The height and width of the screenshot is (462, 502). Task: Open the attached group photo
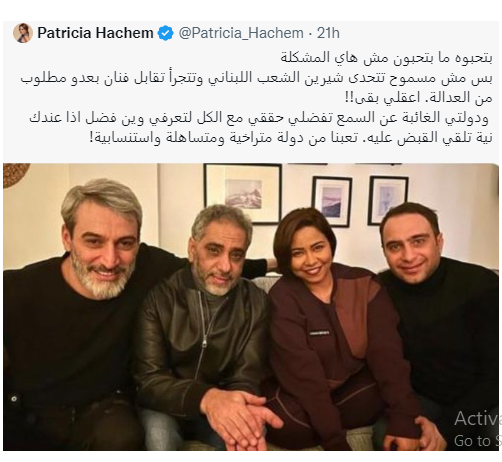point(251,307)
